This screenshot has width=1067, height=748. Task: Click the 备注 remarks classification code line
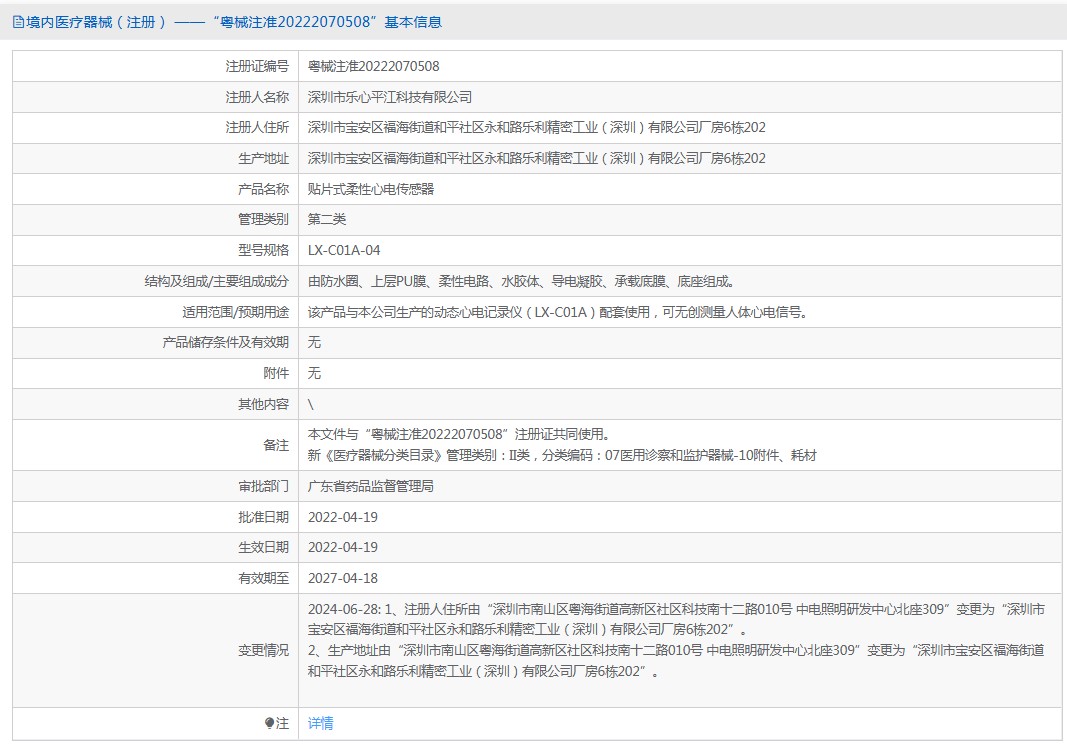[x=562, y=456]
